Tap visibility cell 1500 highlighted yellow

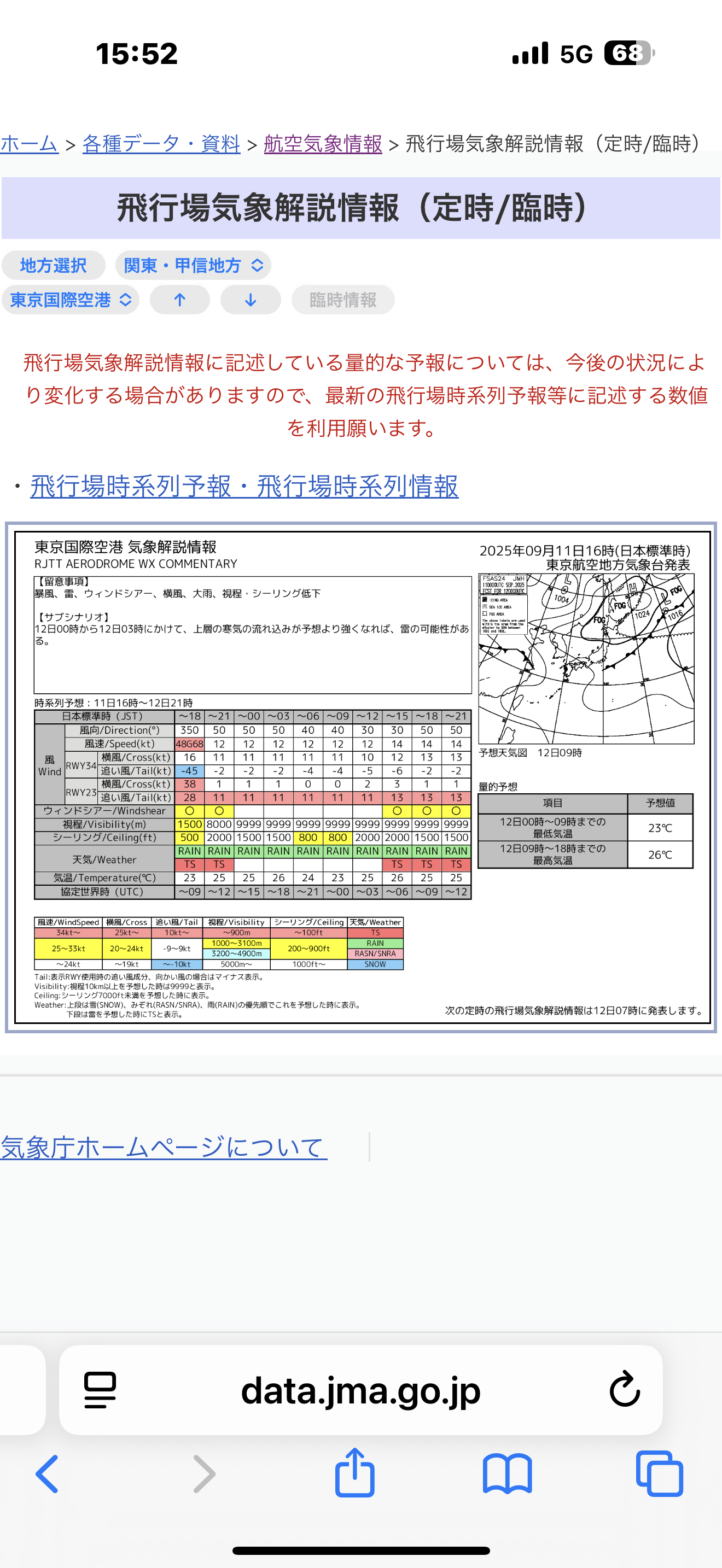(189, 824)
